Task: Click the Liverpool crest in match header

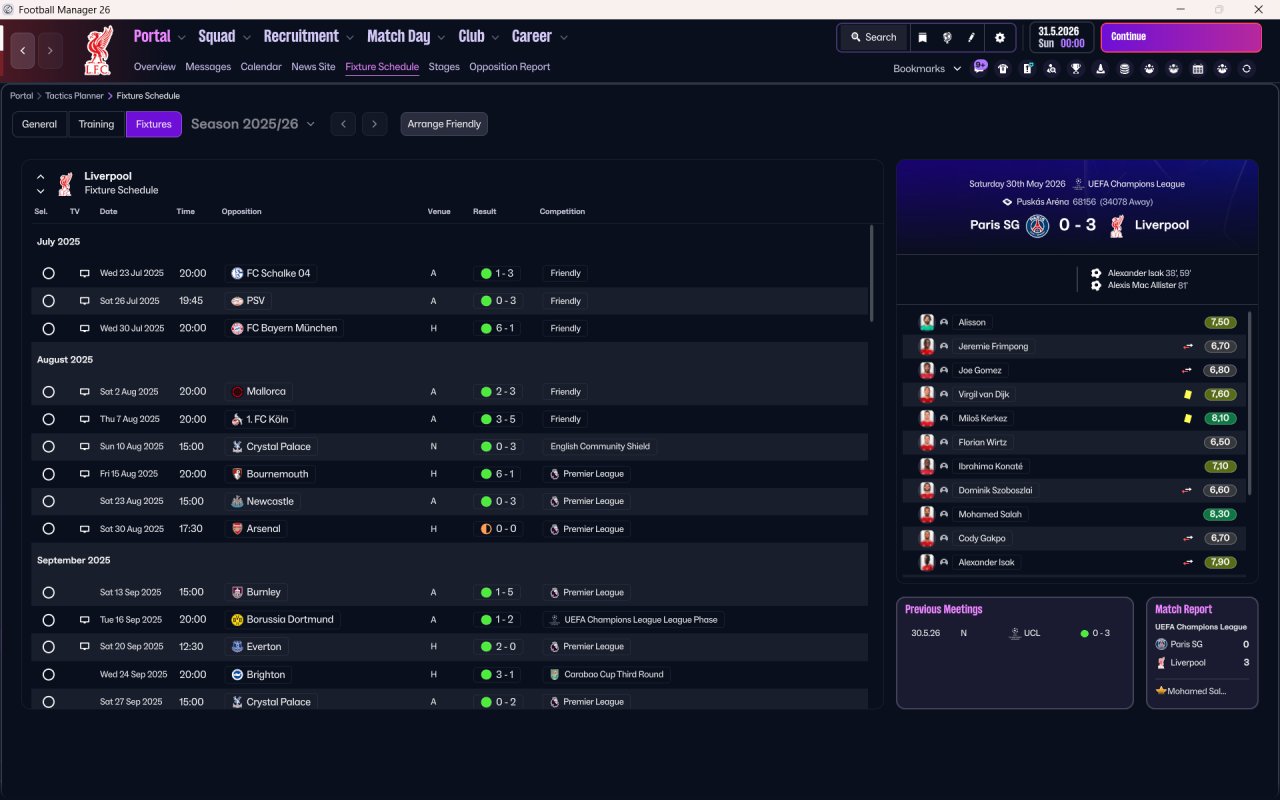Action: click(x=1117, y=225)
